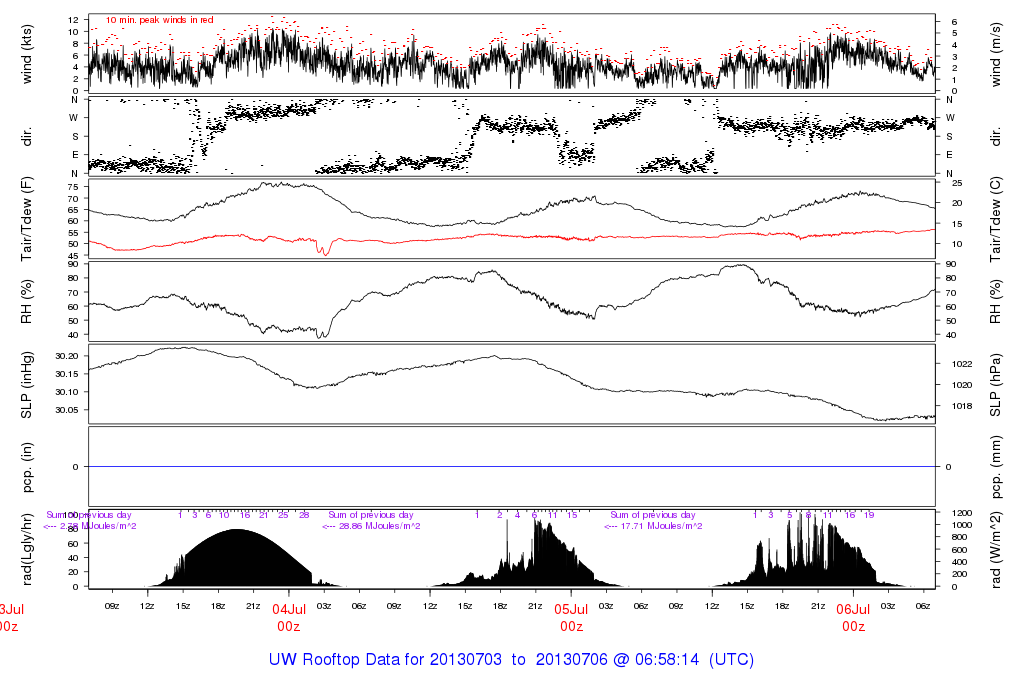Select the '17.71 MJoules/m^2' daily sum

point(662,526)
